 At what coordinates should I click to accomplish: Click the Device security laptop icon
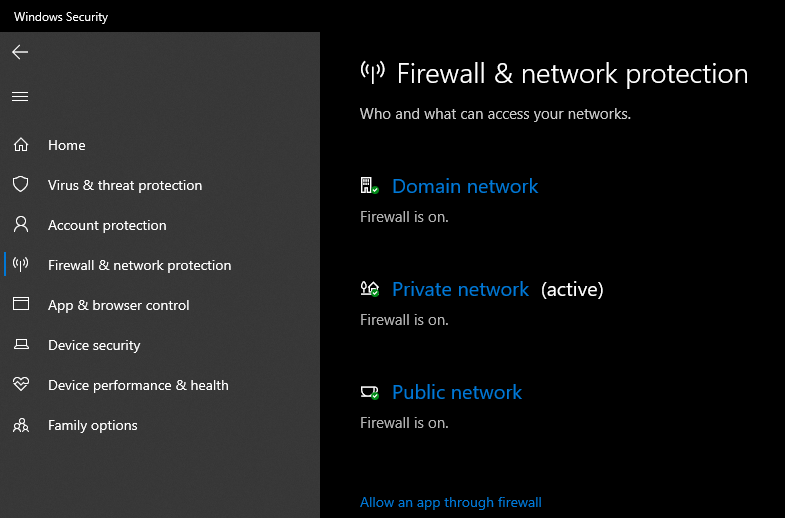point(21,345)
